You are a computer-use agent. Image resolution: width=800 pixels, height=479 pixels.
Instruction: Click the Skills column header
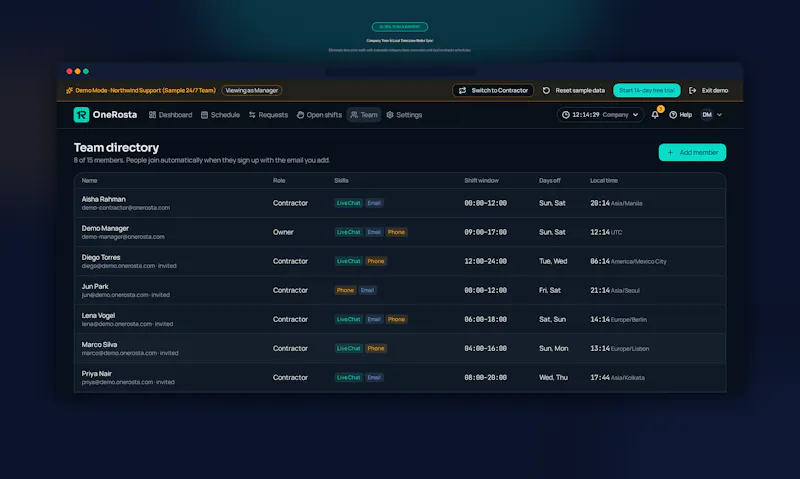tap(341, 181)
